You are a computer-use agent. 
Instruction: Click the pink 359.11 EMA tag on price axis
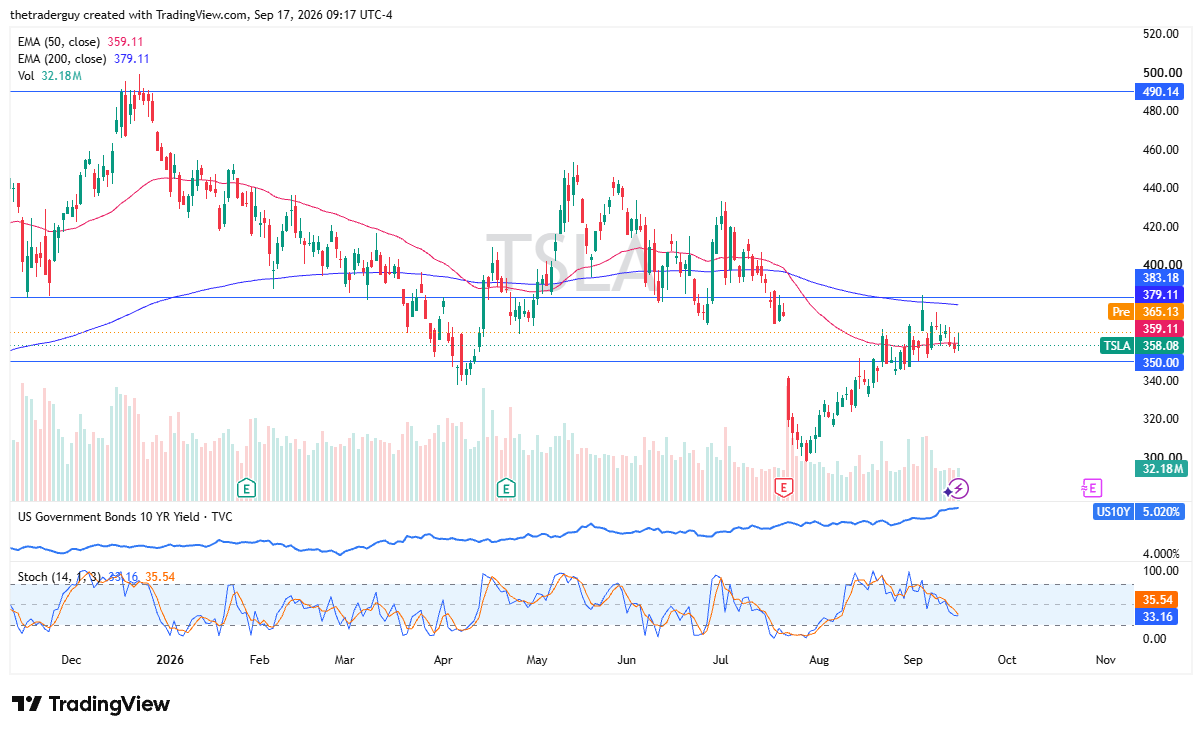(1160, 328)
